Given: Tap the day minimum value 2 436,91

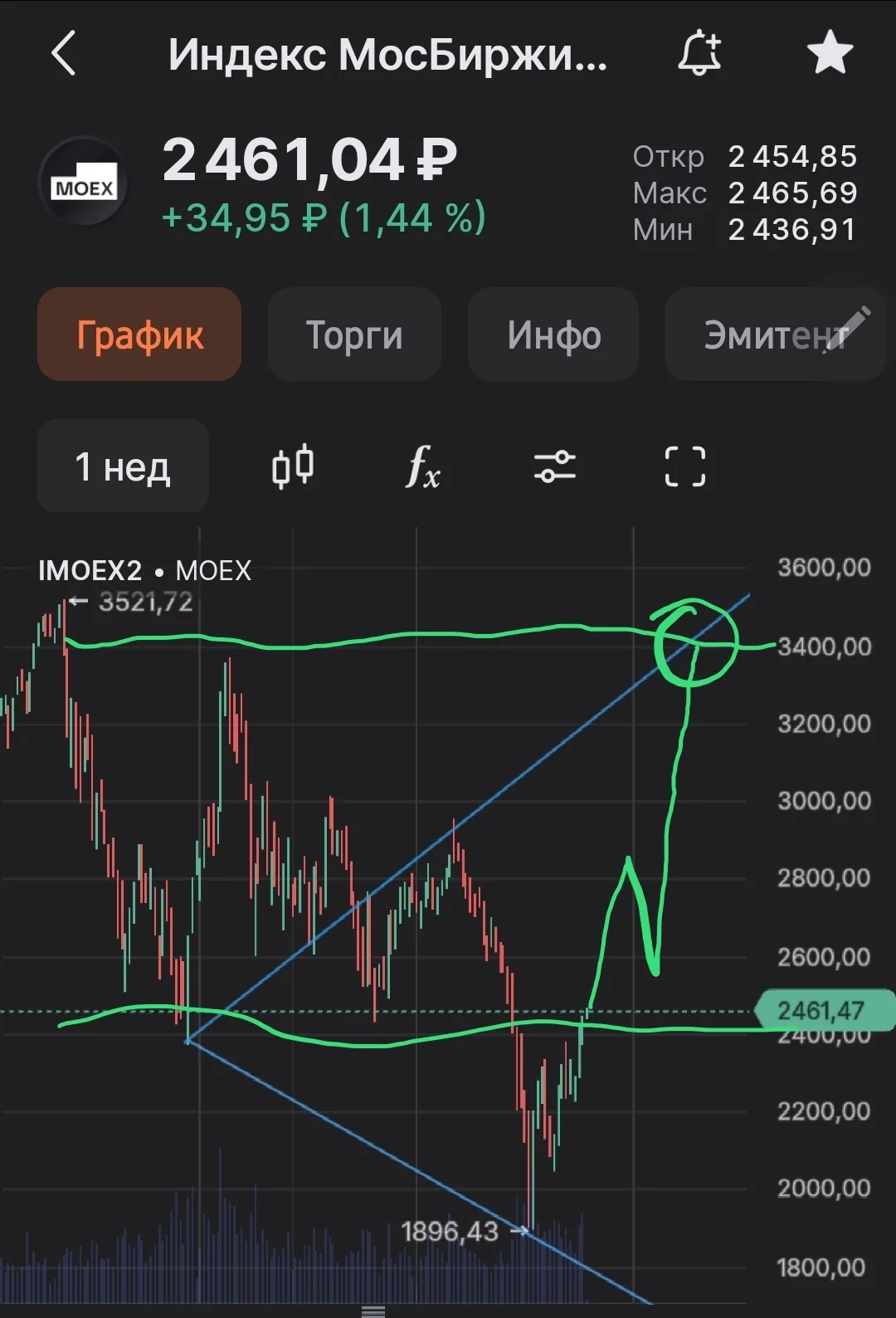Looking at the screenshot, I should [x=791, y=229].
